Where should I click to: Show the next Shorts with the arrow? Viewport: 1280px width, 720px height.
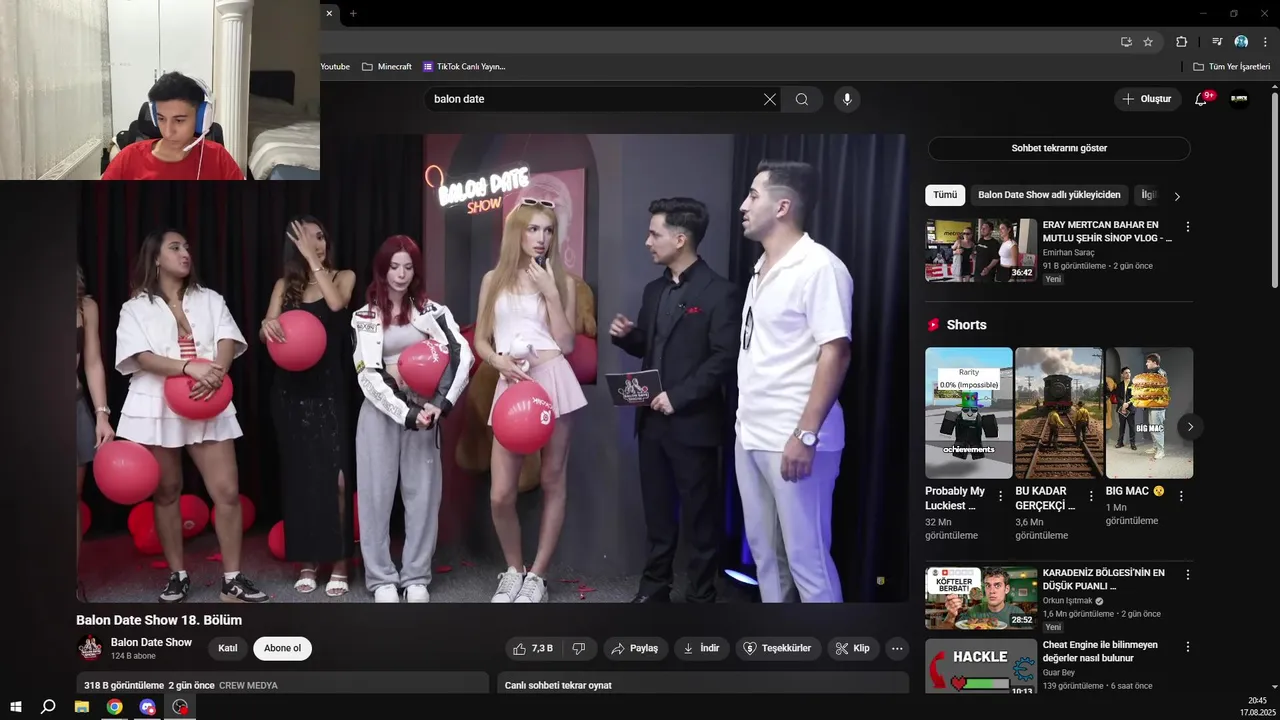[1190, 427]
